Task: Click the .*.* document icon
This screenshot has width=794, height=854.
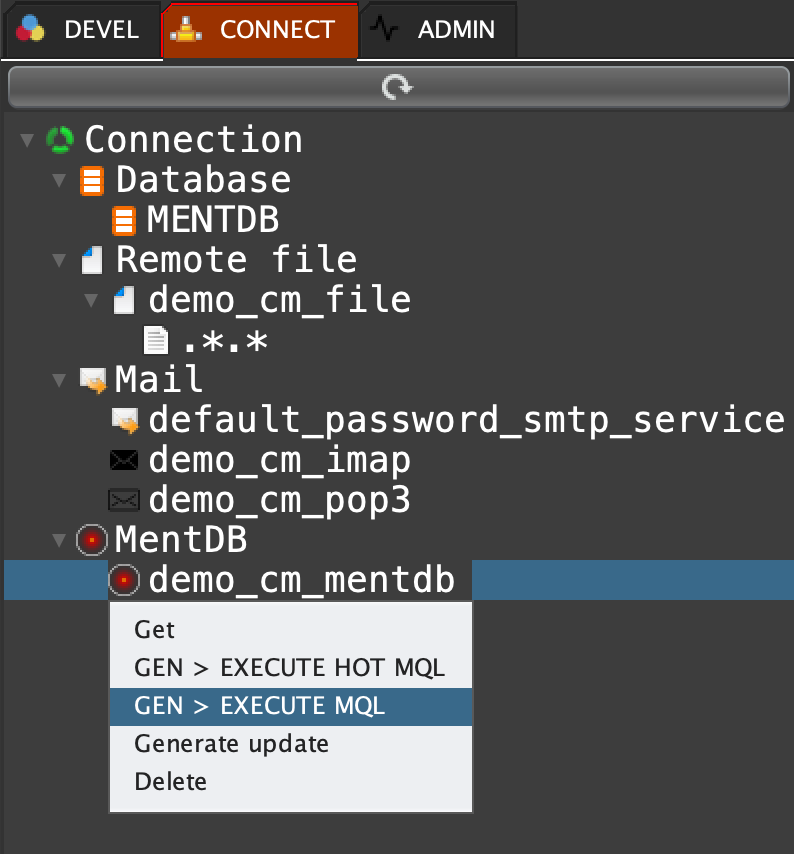Action: coord(156,341)
